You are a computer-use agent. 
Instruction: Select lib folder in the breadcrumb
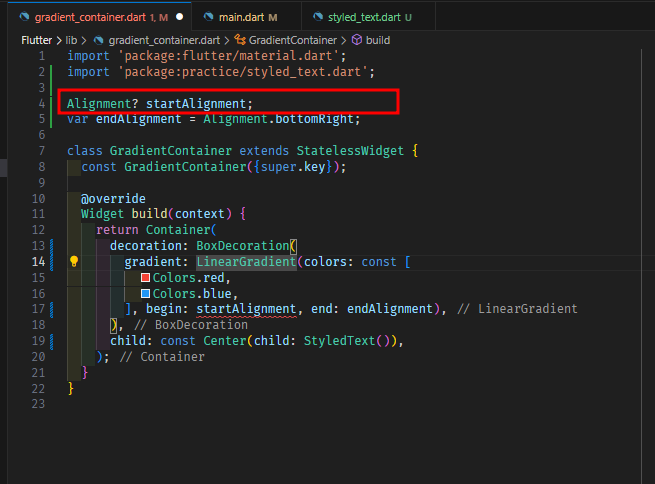(x=71, y=40)
